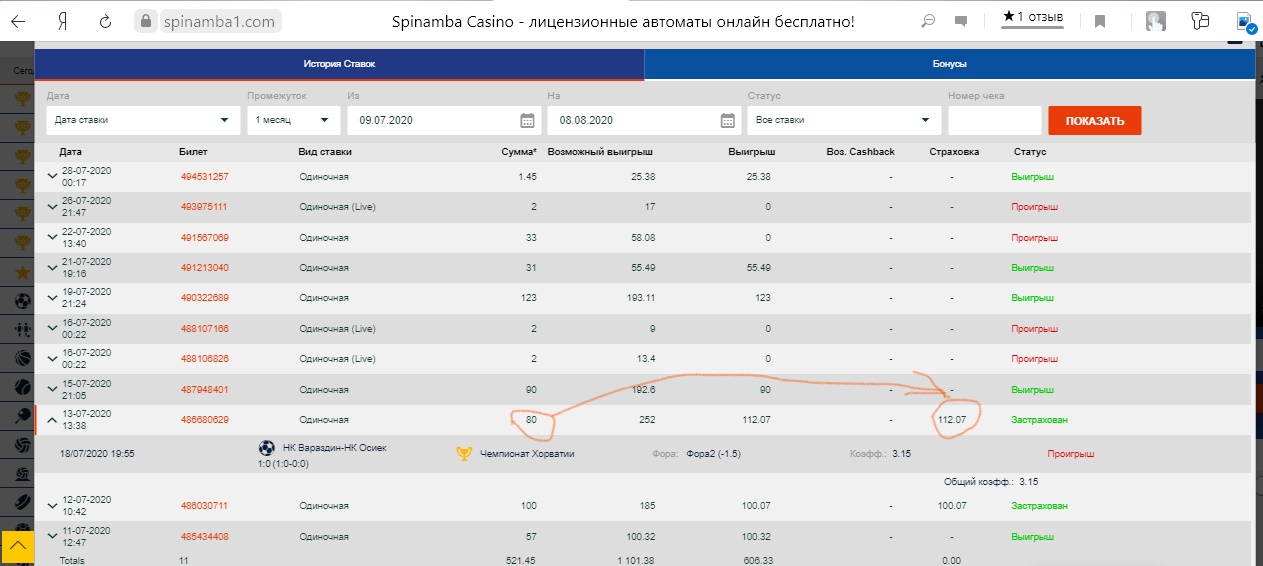Switch to the История Ставок tab
Screen dimensions: 1263x566
(x=340, y=64)
